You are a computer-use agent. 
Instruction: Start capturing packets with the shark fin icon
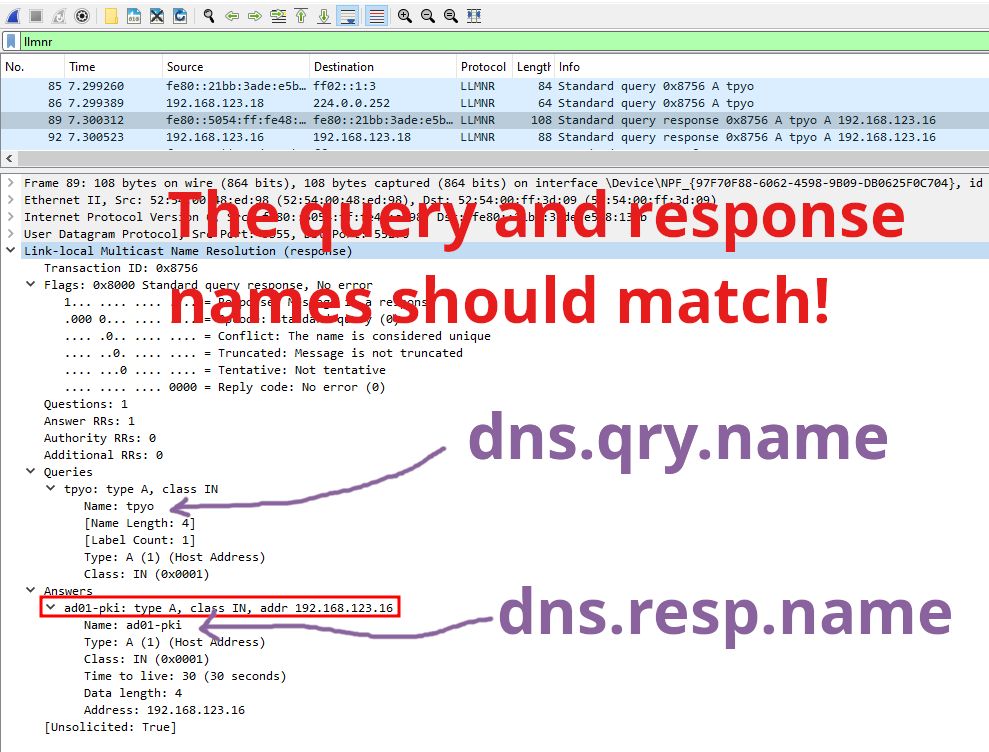point(13,16)
